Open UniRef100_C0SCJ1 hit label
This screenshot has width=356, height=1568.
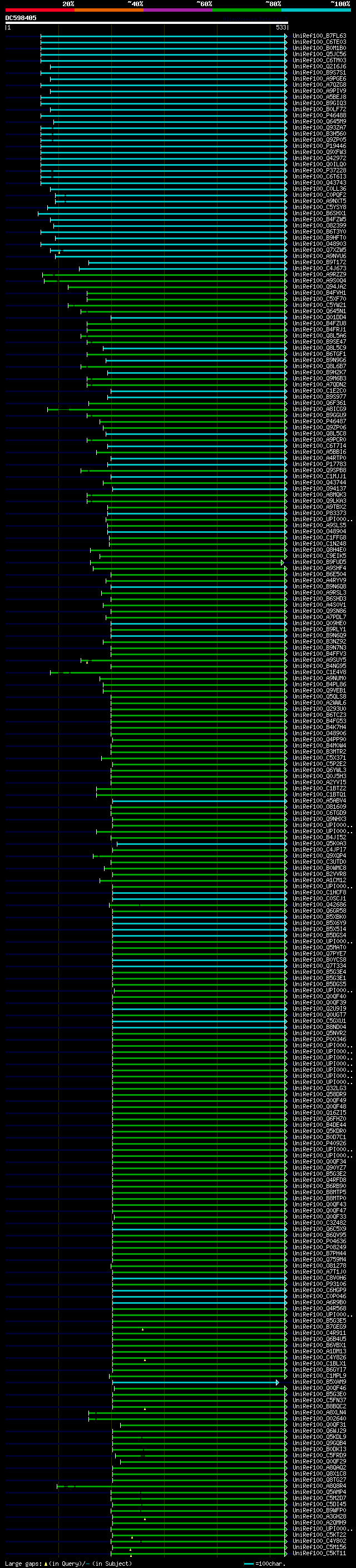click(319, 898)
